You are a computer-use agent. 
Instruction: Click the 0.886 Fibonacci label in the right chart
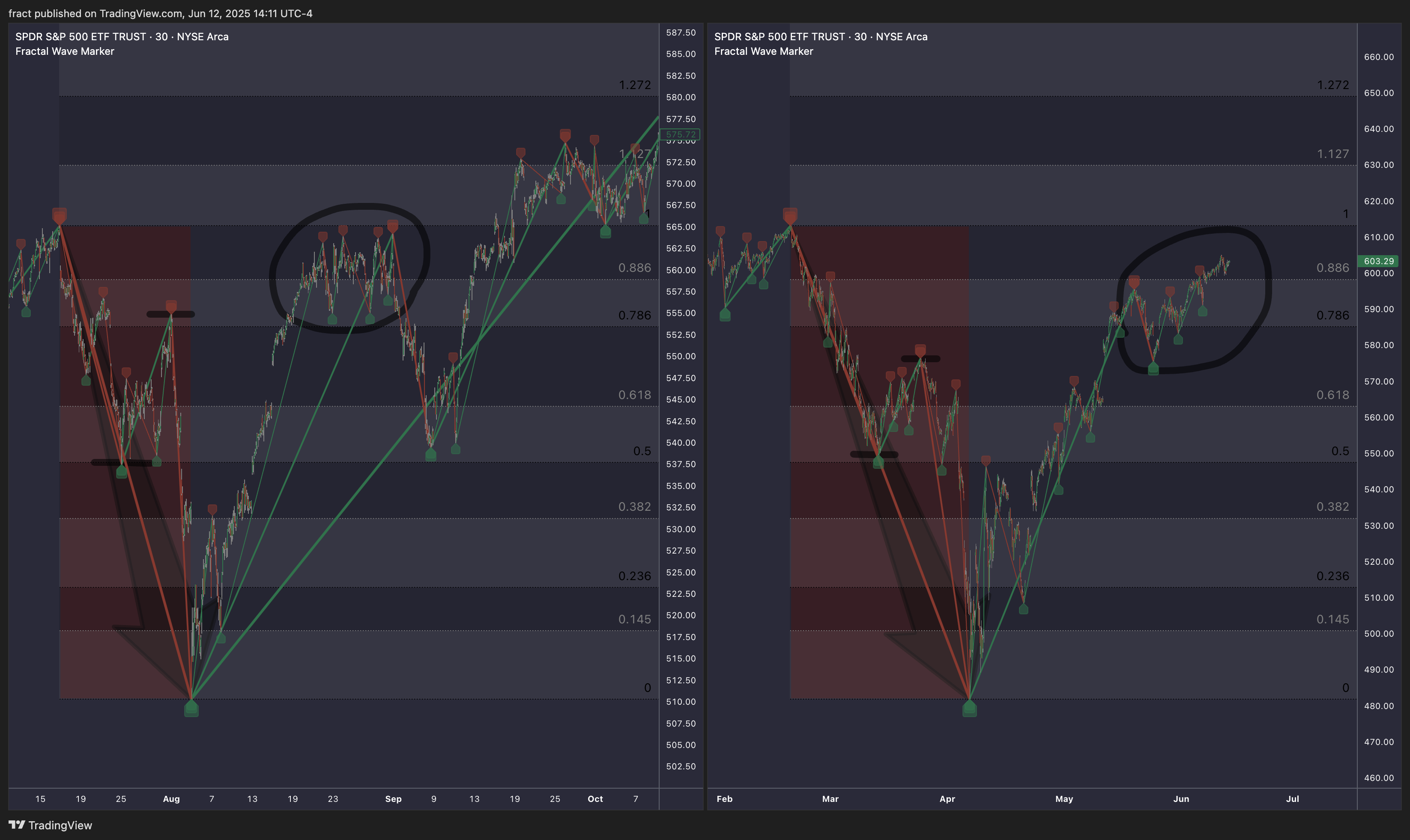[1333, 268]
